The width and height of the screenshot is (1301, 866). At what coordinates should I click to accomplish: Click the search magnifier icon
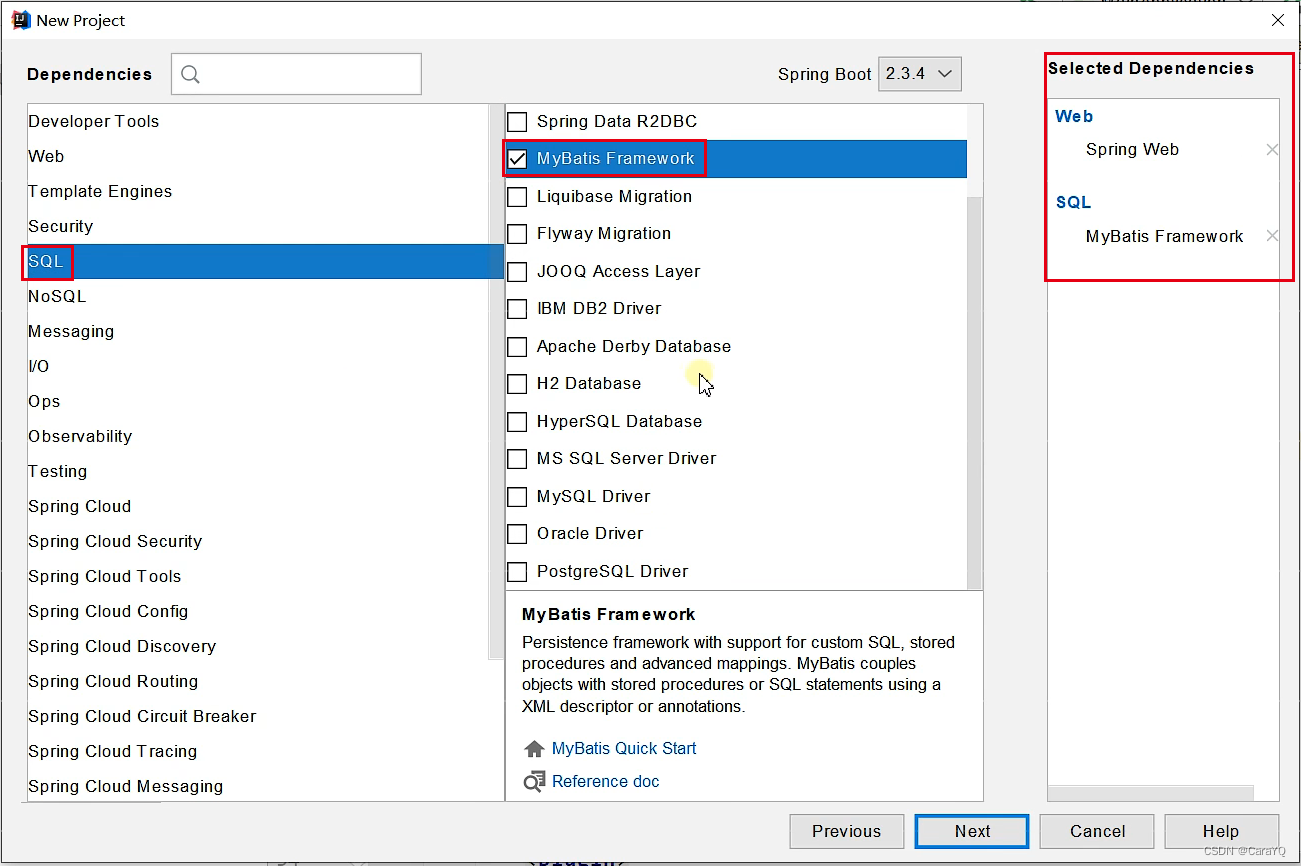tap(190, 74)
